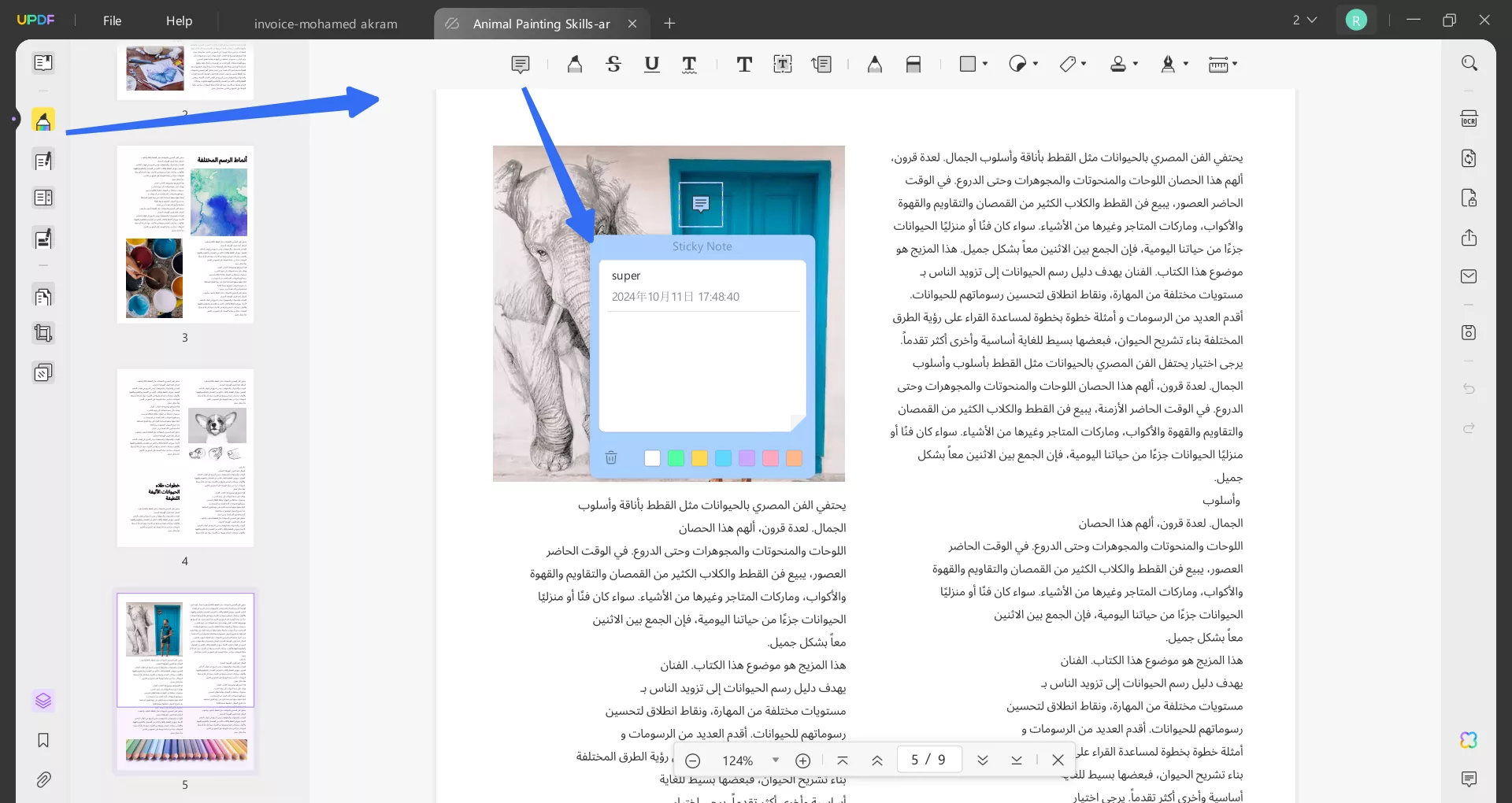The image size is (1512, 803).
Task: Open the Attachments panel
Action: click(43, 779)
